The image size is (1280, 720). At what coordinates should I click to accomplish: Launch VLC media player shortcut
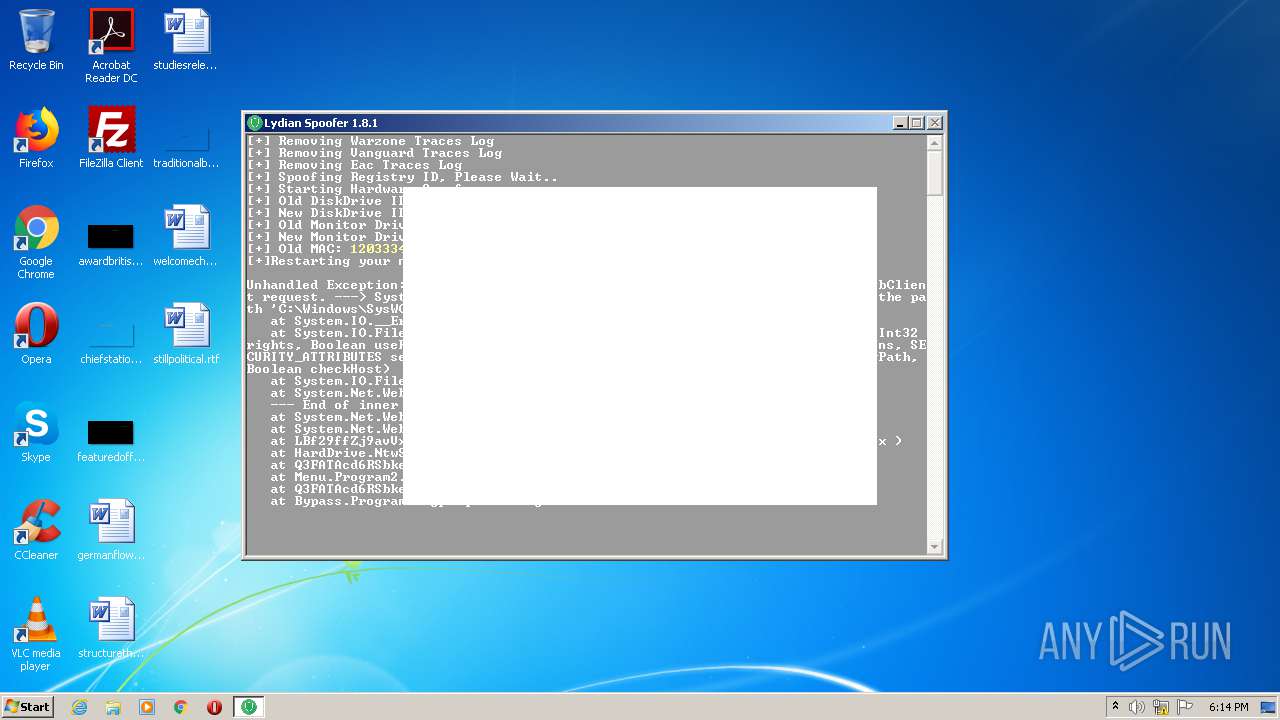coord(36,634)
